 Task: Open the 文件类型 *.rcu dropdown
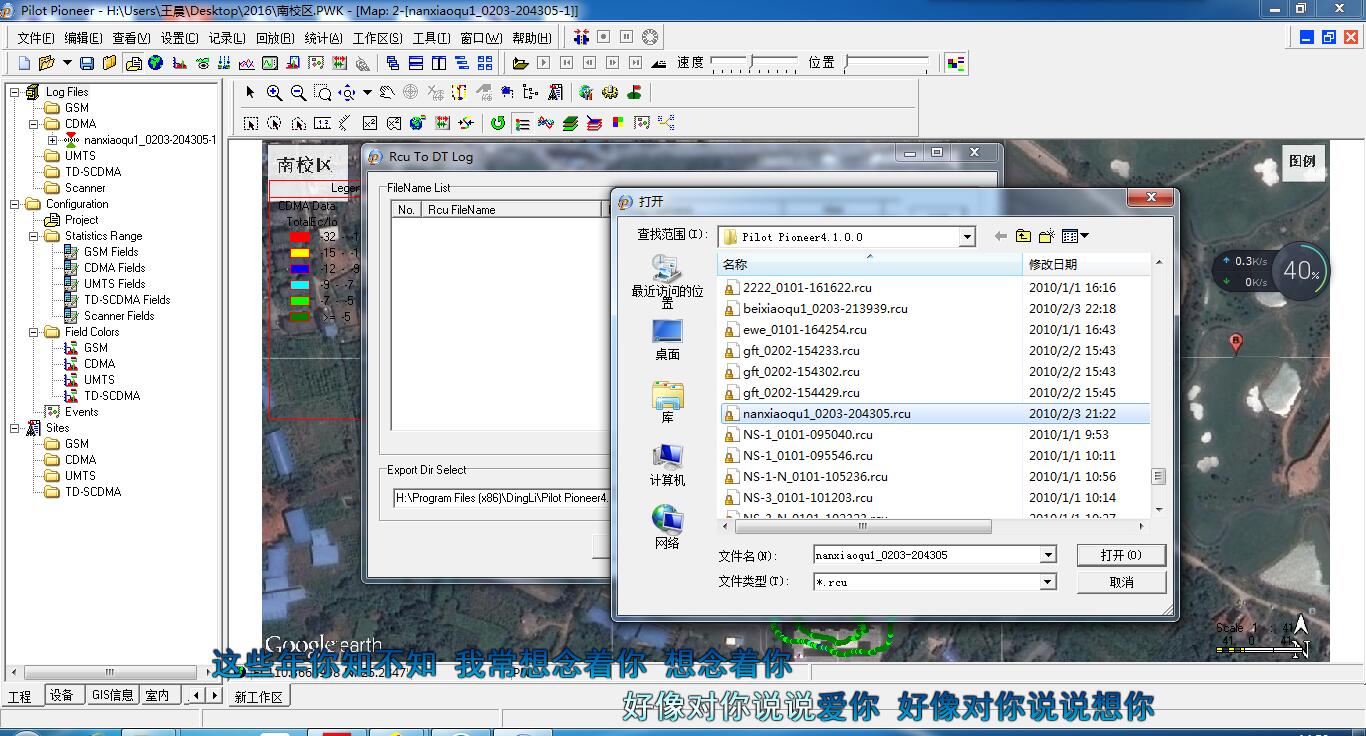tap(1048, 581)
